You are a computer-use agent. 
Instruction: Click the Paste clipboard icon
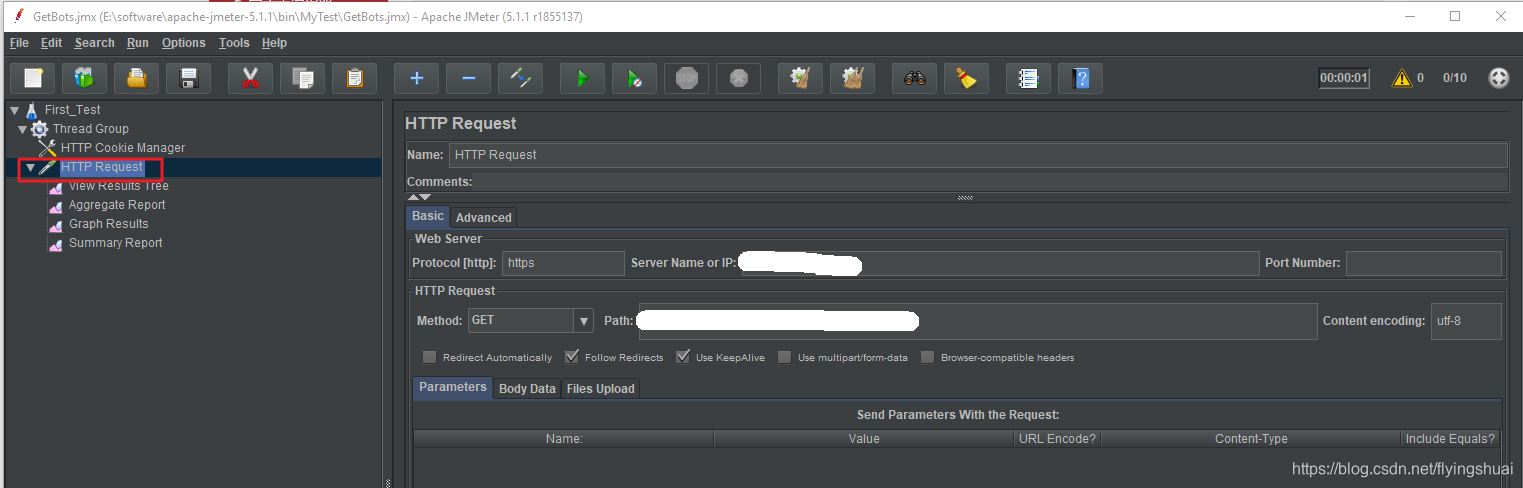coord(354,78)
